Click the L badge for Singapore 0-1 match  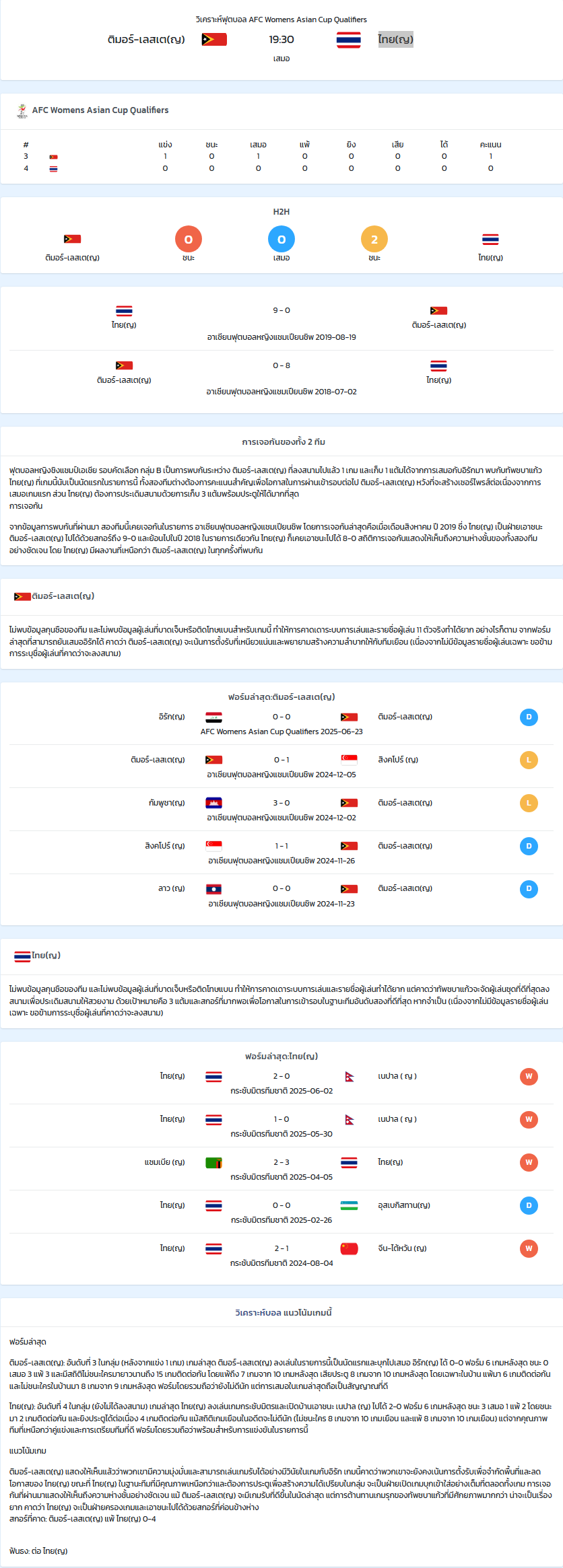(x=529, y=760)
